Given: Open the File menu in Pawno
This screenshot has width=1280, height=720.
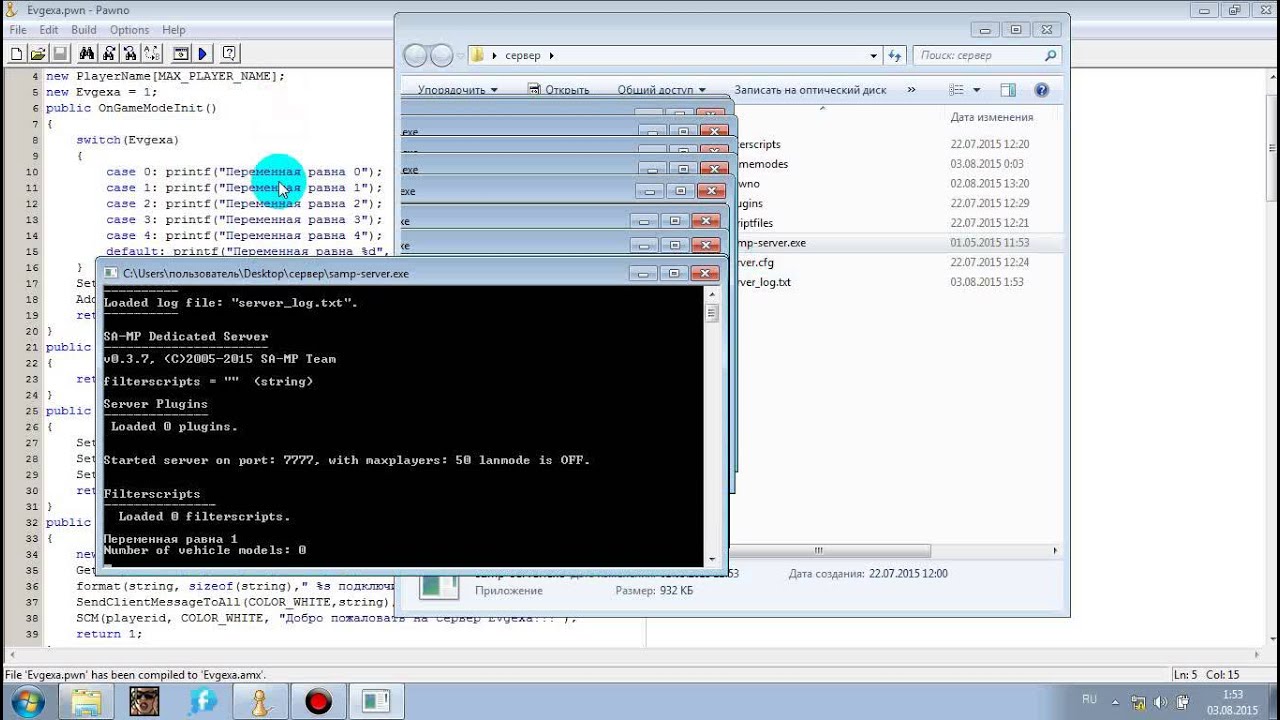Looking at the screenshot, I should pyautogui.click(x=18, y=30).
